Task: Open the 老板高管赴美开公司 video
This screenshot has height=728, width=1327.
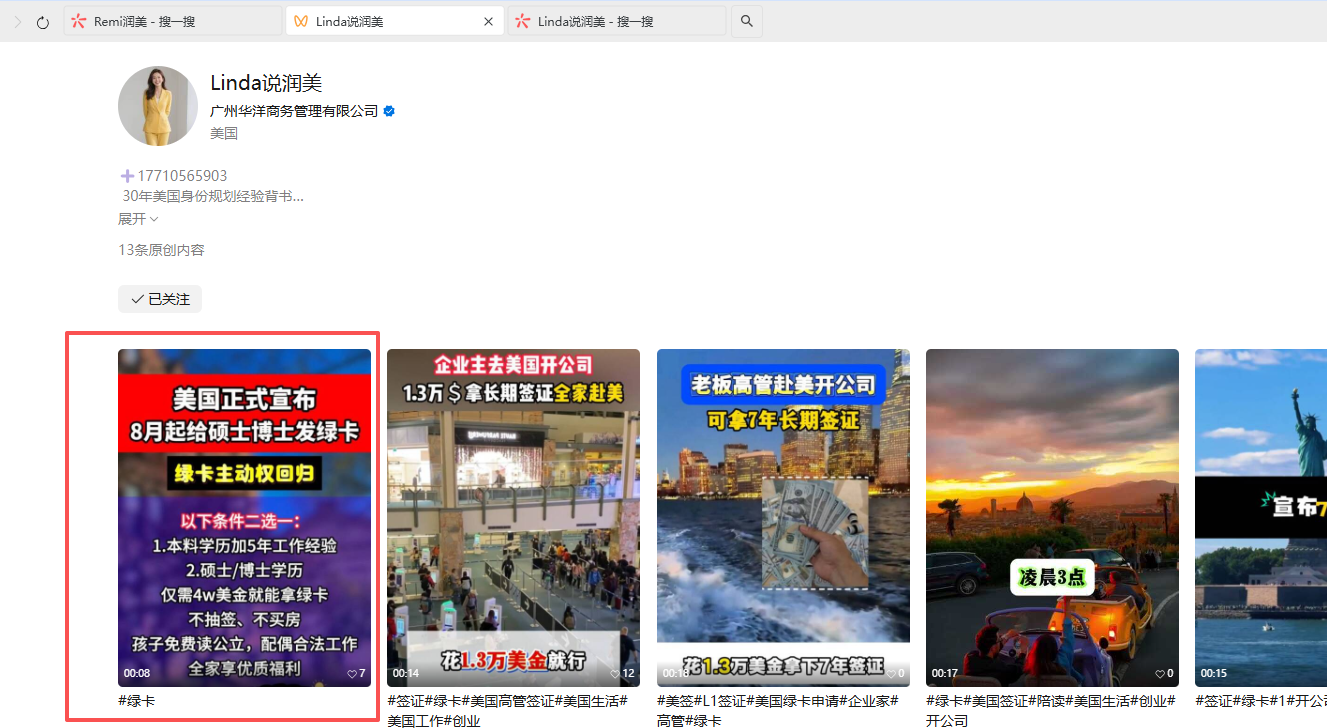Action: [783, 517]
